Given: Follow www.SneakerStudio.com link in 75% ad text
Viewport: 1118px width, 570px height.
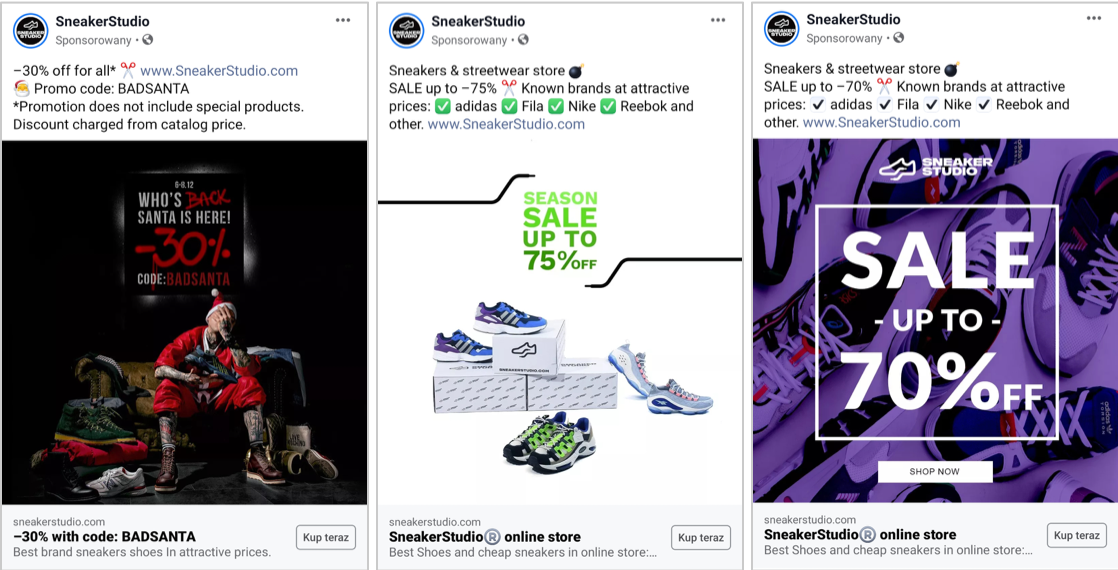Looking at the screenshot, I should pos(506,125).
